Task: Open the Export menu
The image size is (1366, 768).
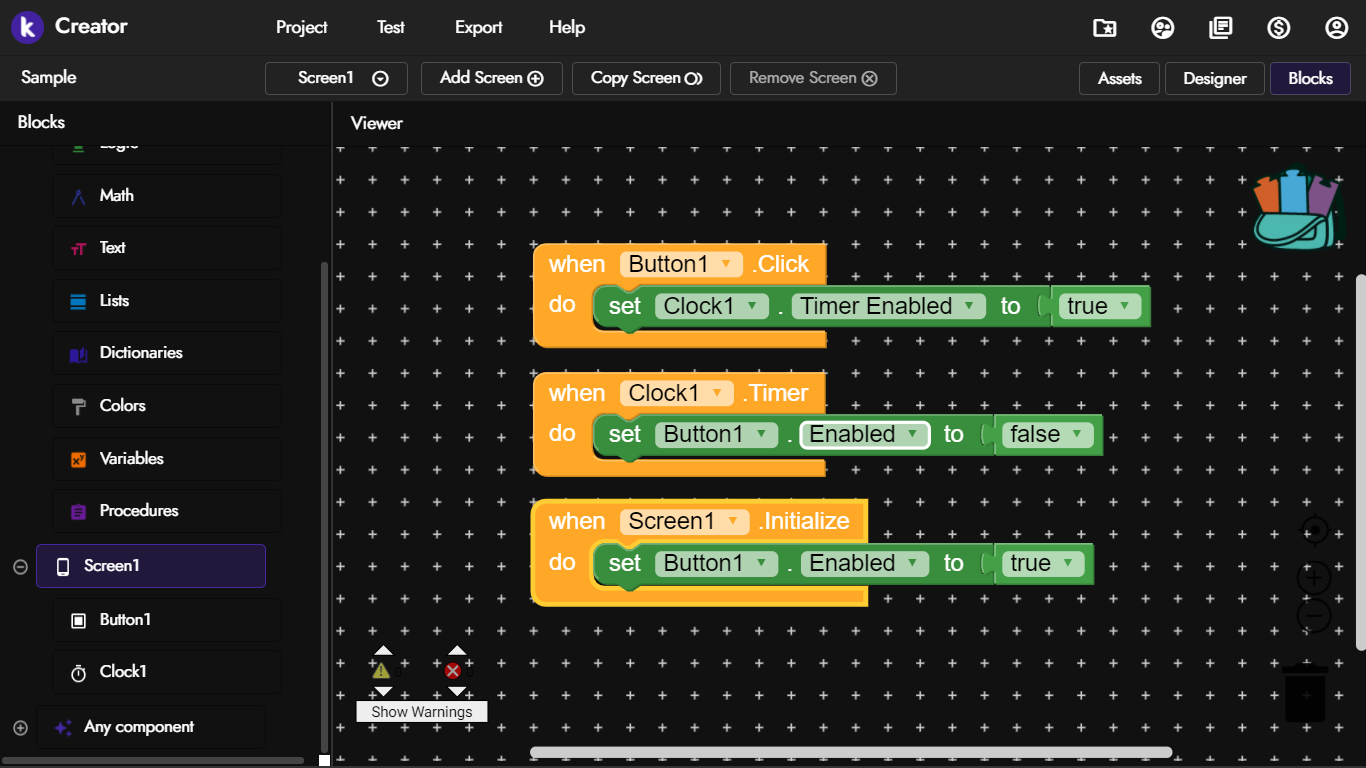Action: [x=478, y=27]
